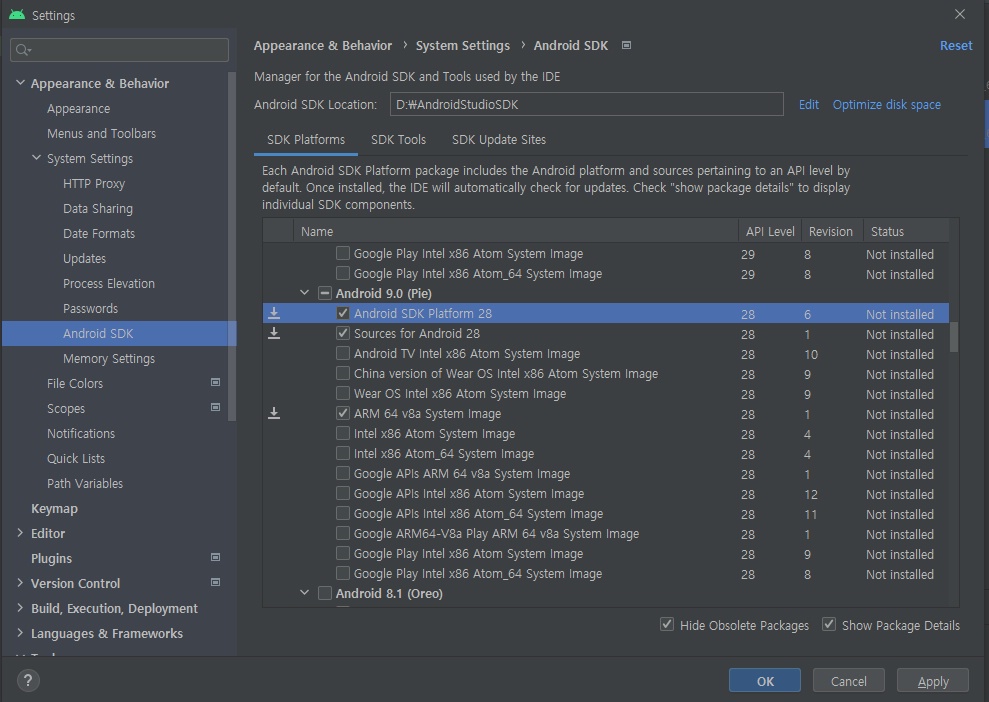Check Android TV Intel x86 Atom System Image

pos(342,353)
